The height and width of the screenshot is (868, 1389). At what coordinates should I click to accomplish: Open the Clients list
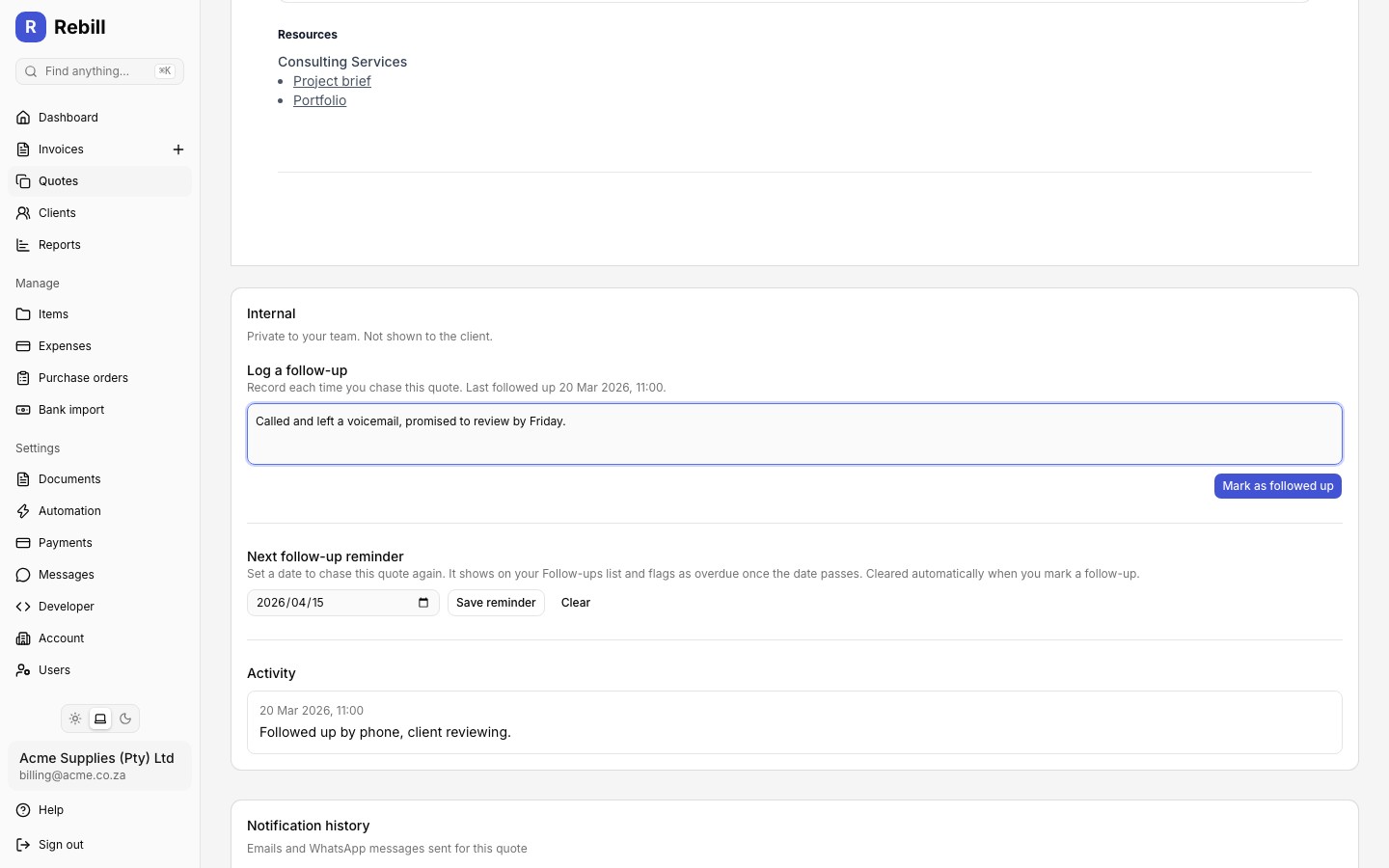[x=99, y=213]
